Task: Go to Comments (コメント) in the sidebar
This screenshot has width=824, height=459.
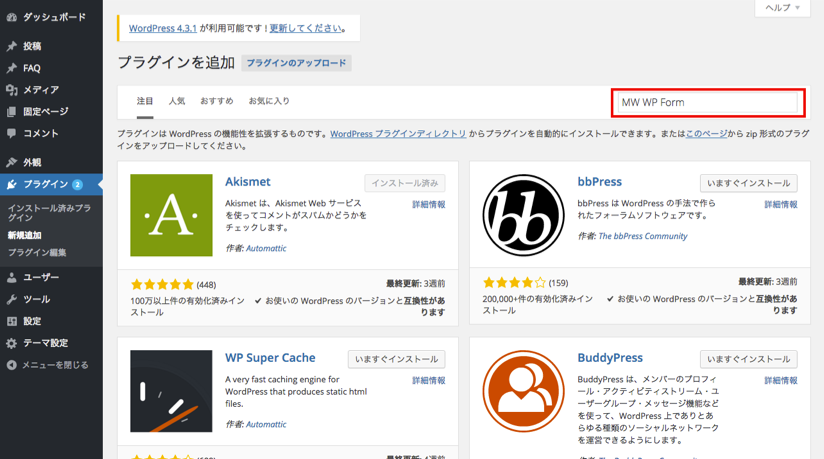Action: tap(40, 133)
